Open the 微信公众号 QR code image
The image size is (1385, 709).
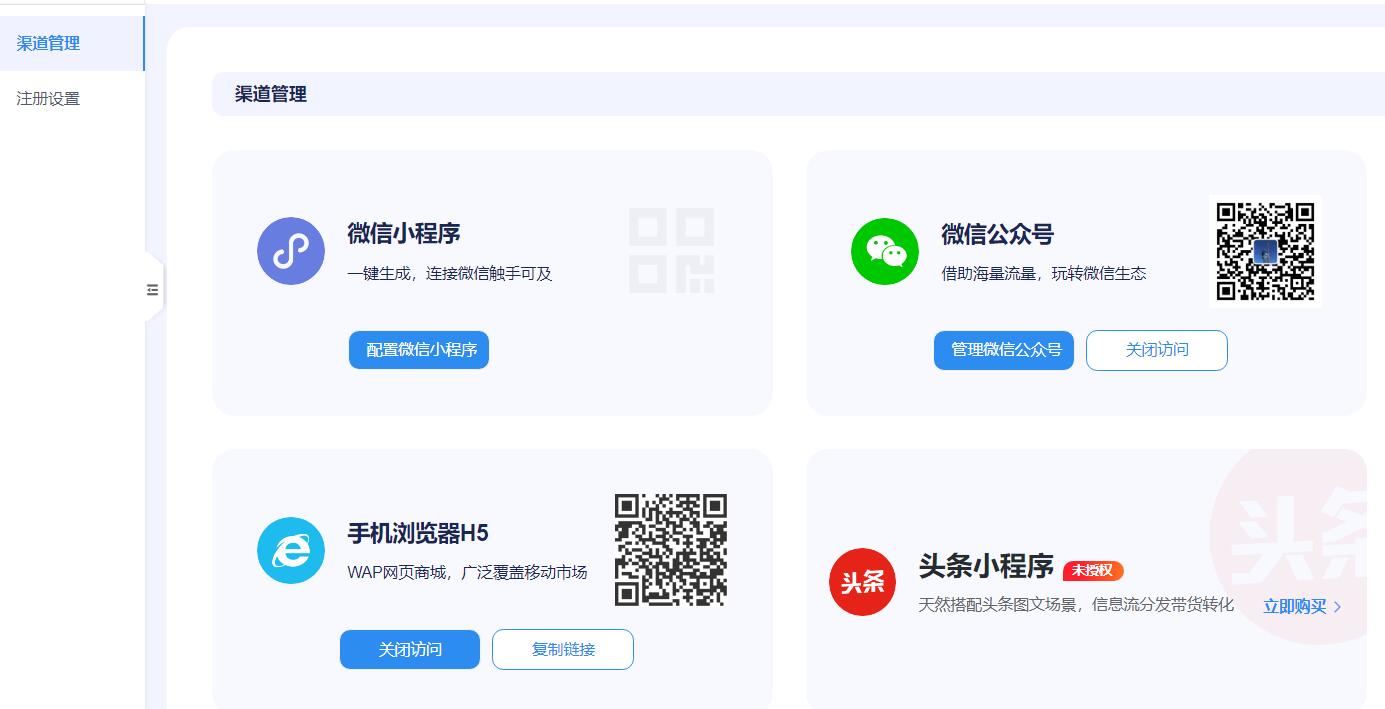coord(1265,251)
